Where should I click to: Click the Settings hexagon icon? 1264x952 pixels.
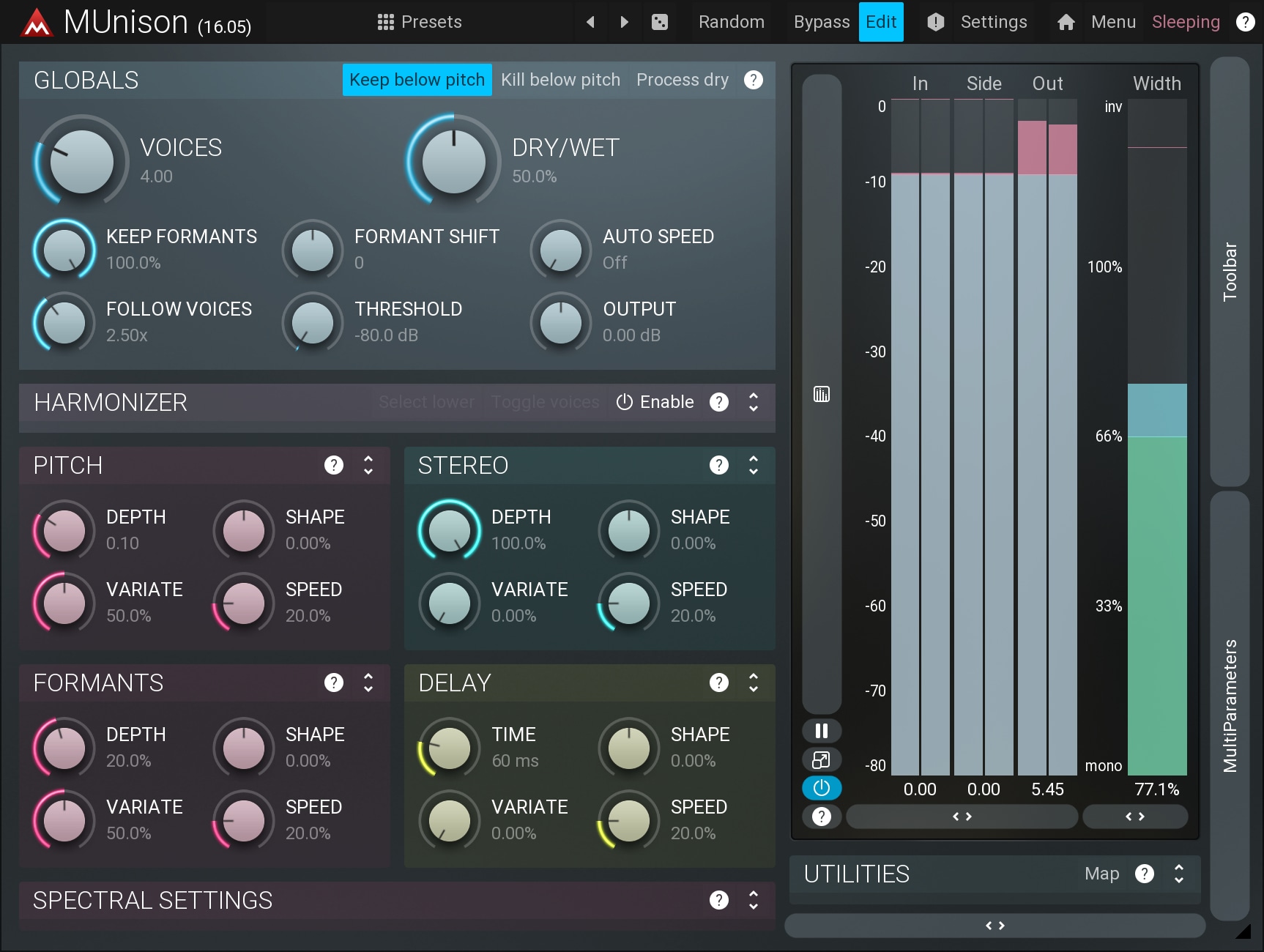click(936, 22)
